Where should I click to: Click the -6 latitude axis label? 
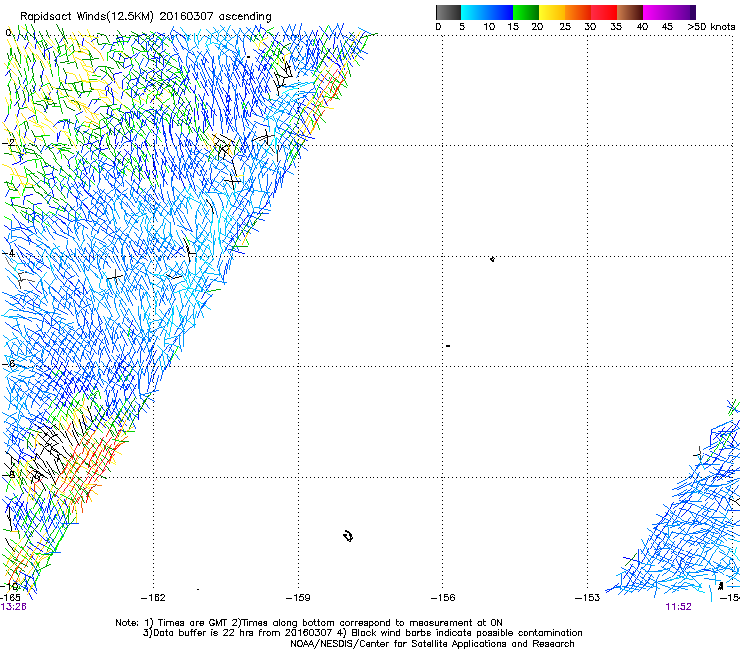pos(9,364)
